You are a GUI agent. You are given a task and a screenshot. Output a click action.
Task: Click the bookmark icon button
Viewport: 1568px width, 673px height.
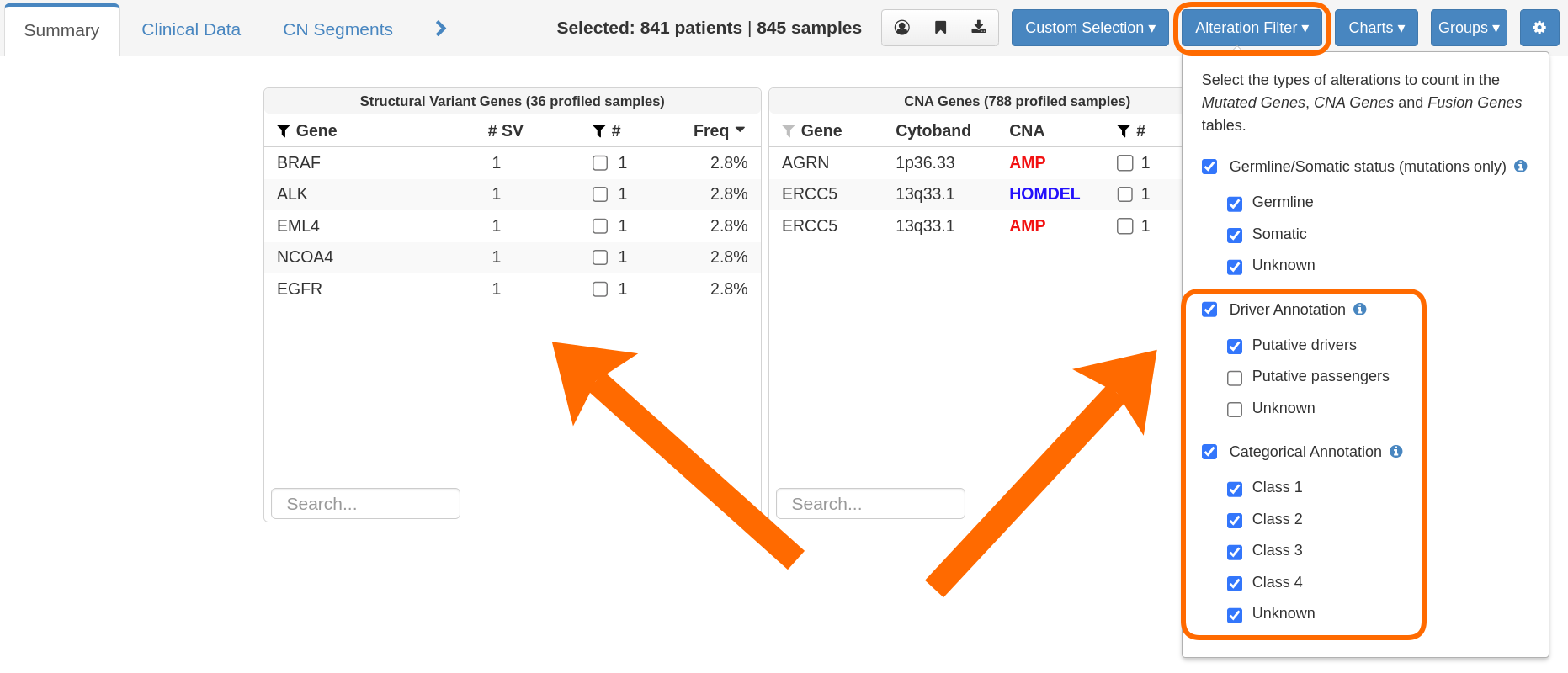tap(940, 28)
